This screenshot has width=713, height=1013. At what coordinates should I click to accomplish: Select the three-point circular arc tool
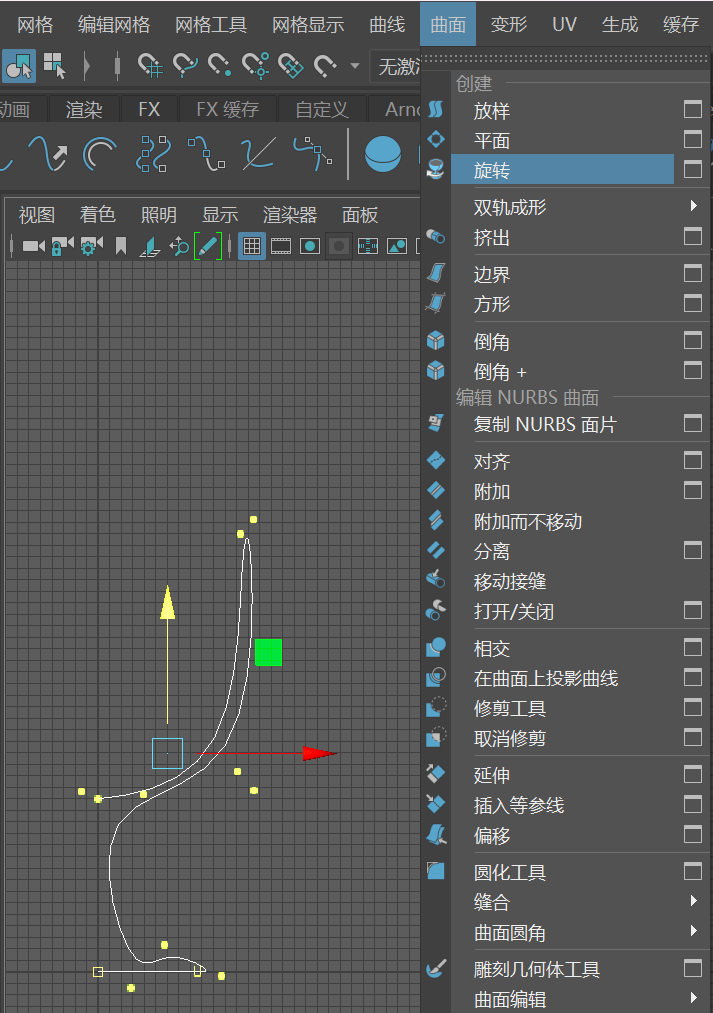99,153
